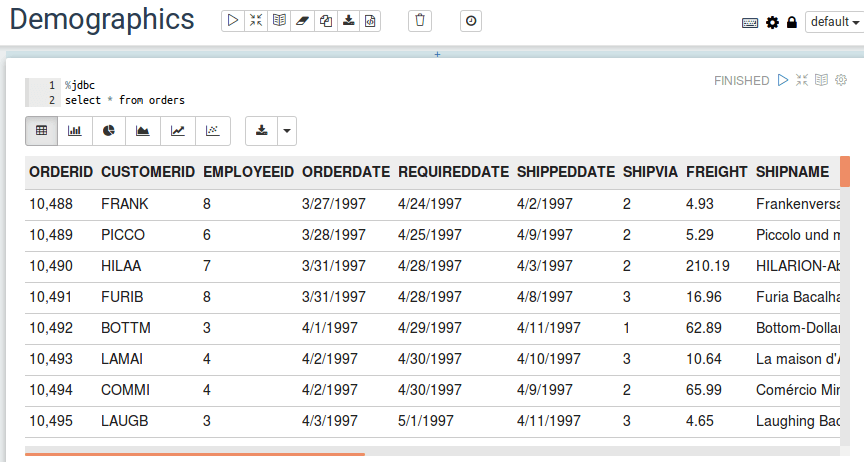Export the note with the download icon
The height and width of the screenshot is (462, 865).
[348, 21]
